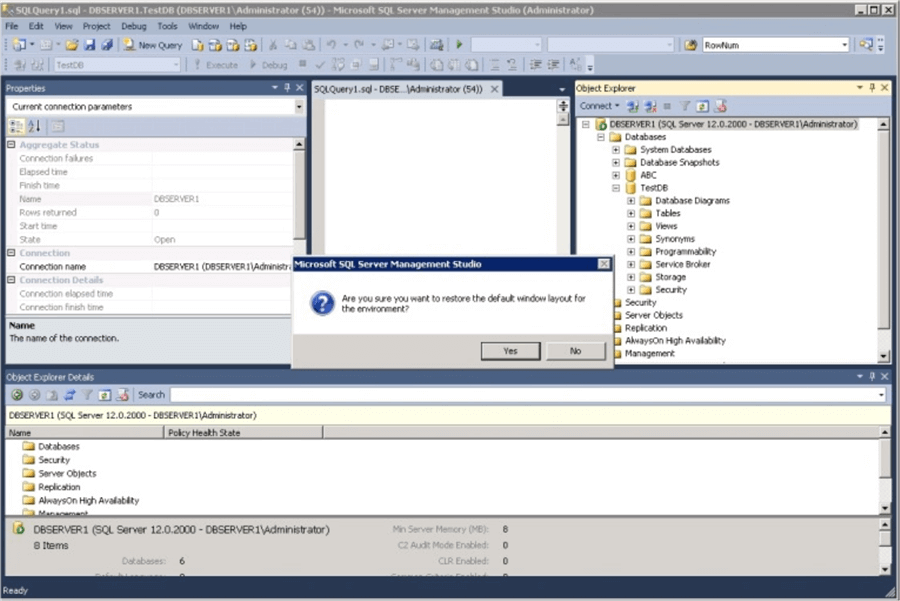Click the Activity Monitor icon in main toolbar

pyautogui.click(x=437, y=45)
